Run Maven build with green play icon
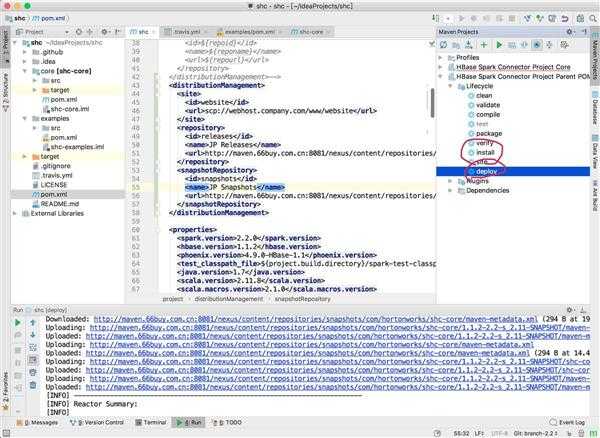600x438 pixels. (499, 45)
